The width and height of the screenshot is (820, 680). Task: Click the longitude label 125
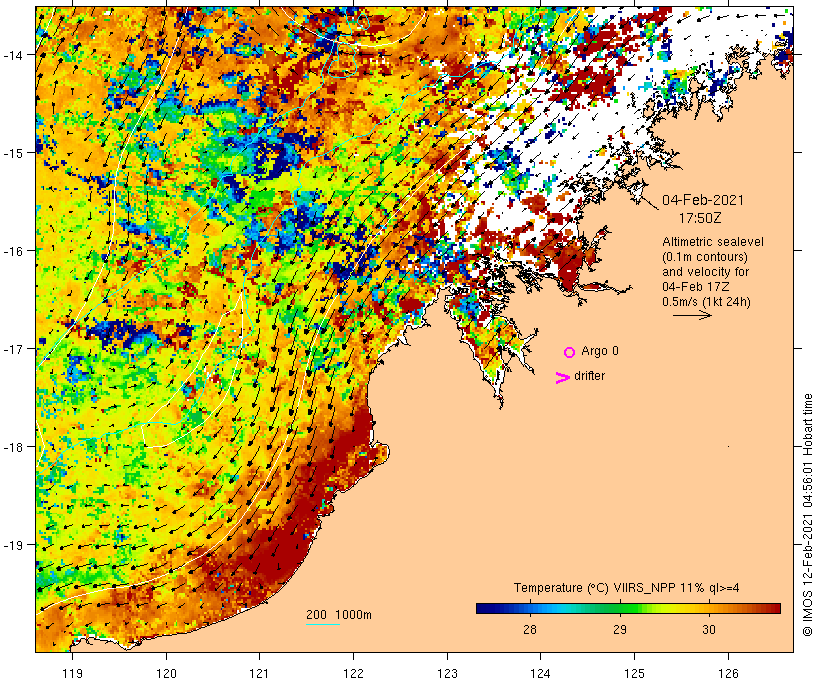point(634,673)
